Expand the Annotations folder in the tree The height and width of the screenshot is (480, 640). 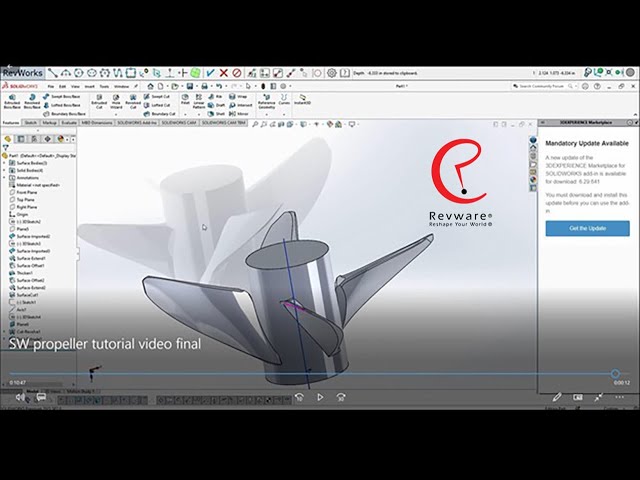pos(4,178)
